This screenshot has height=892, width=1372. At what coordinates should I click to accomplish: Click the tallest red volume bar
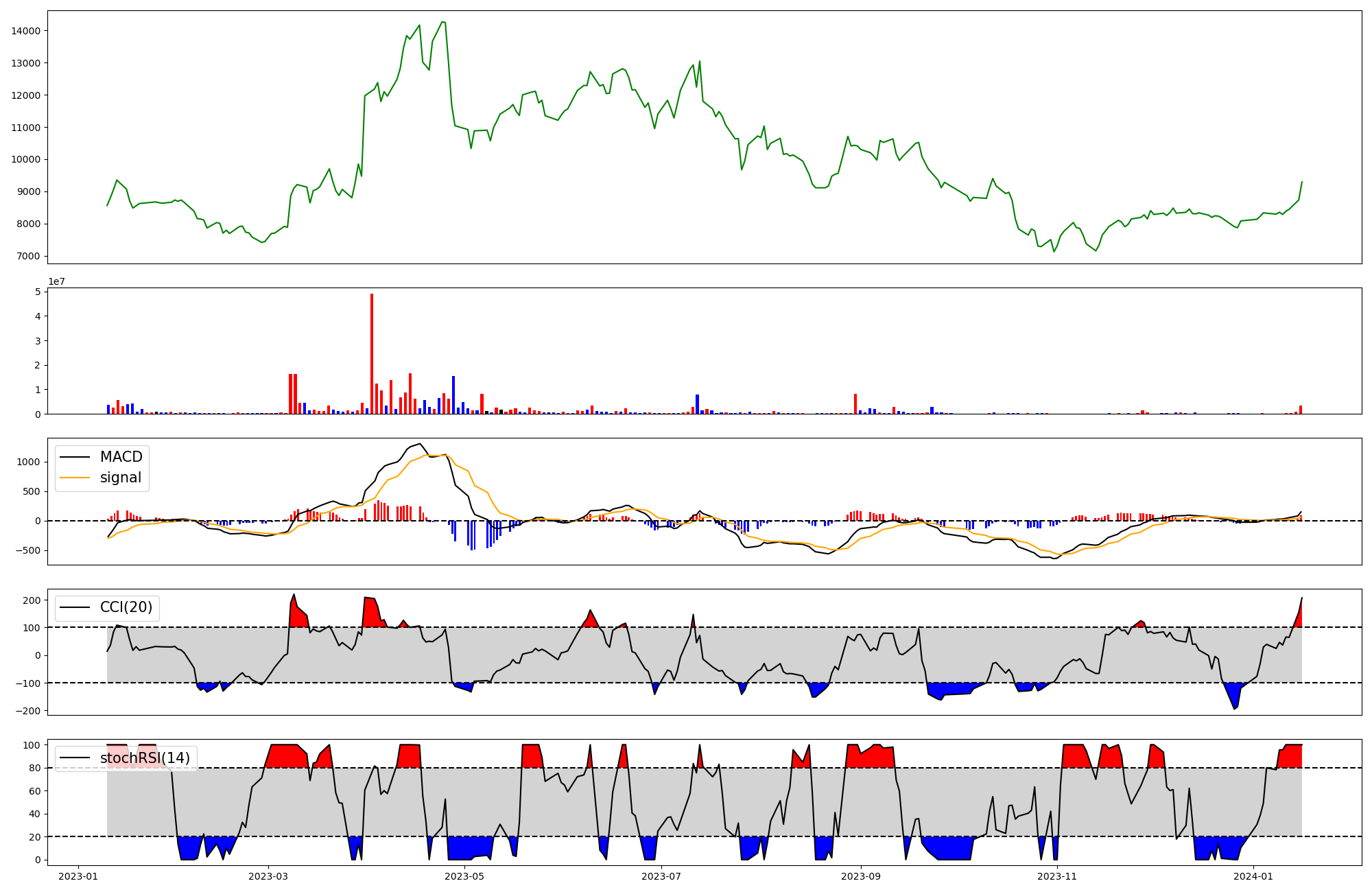coord(372,353)
